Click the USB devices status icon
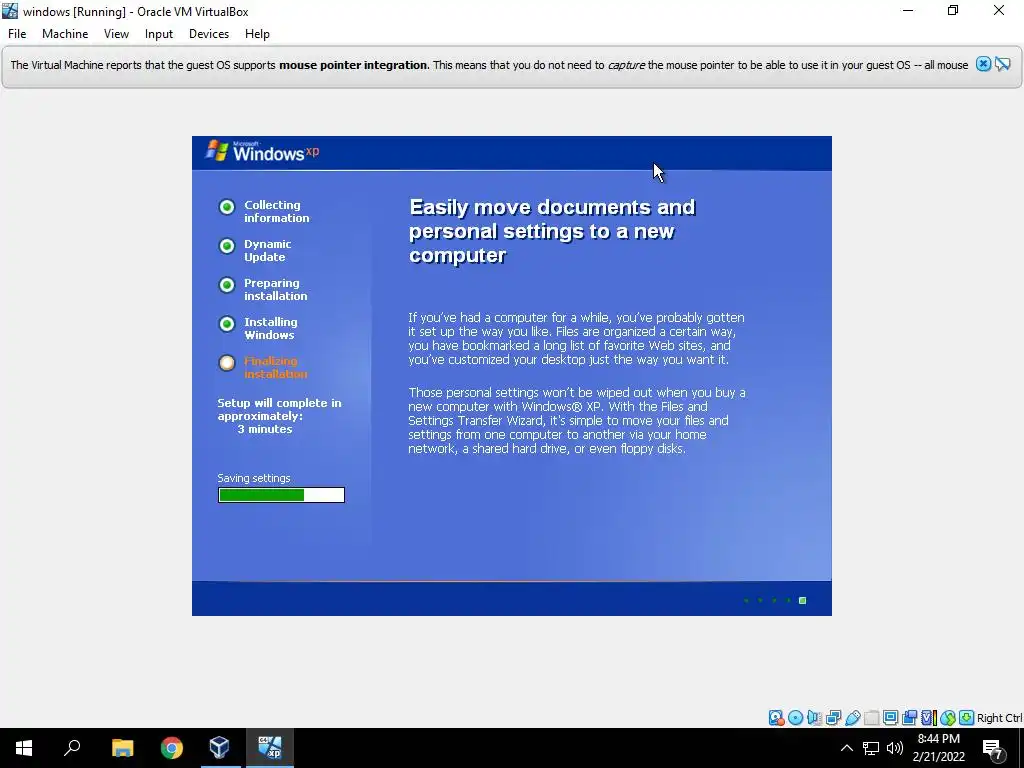The height and width of the screenshot is (768, 1024). (852, 718)
